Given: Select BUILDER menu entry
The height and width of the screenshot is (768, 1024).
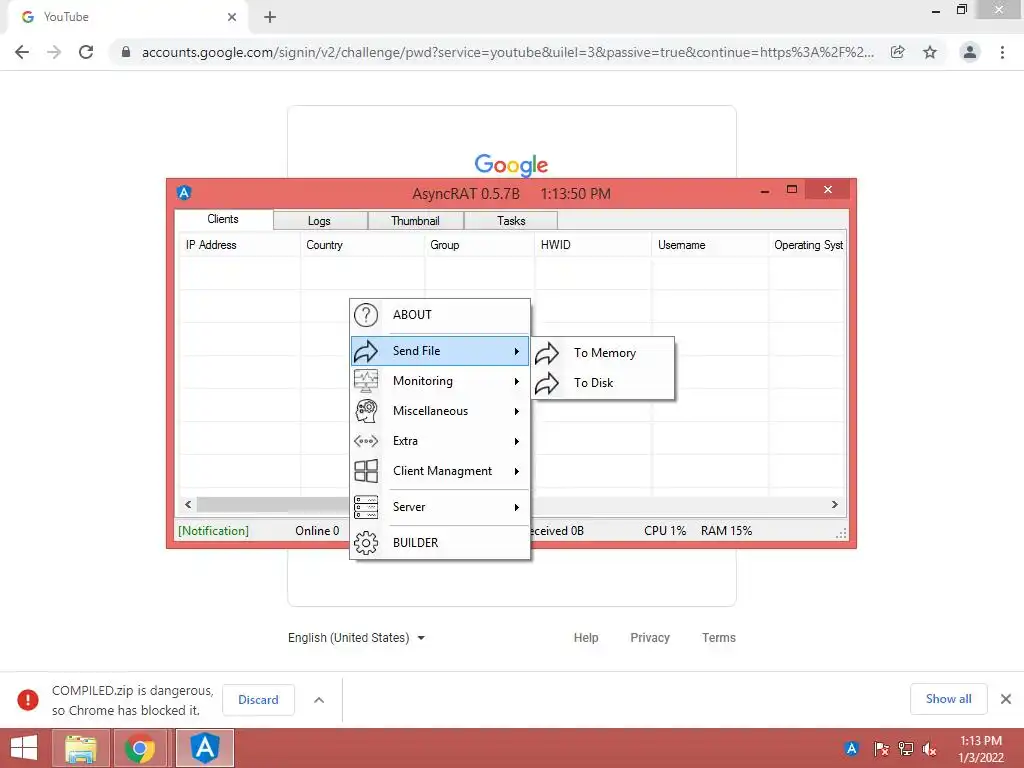Looking at the screenshot, I should [440, 543].
